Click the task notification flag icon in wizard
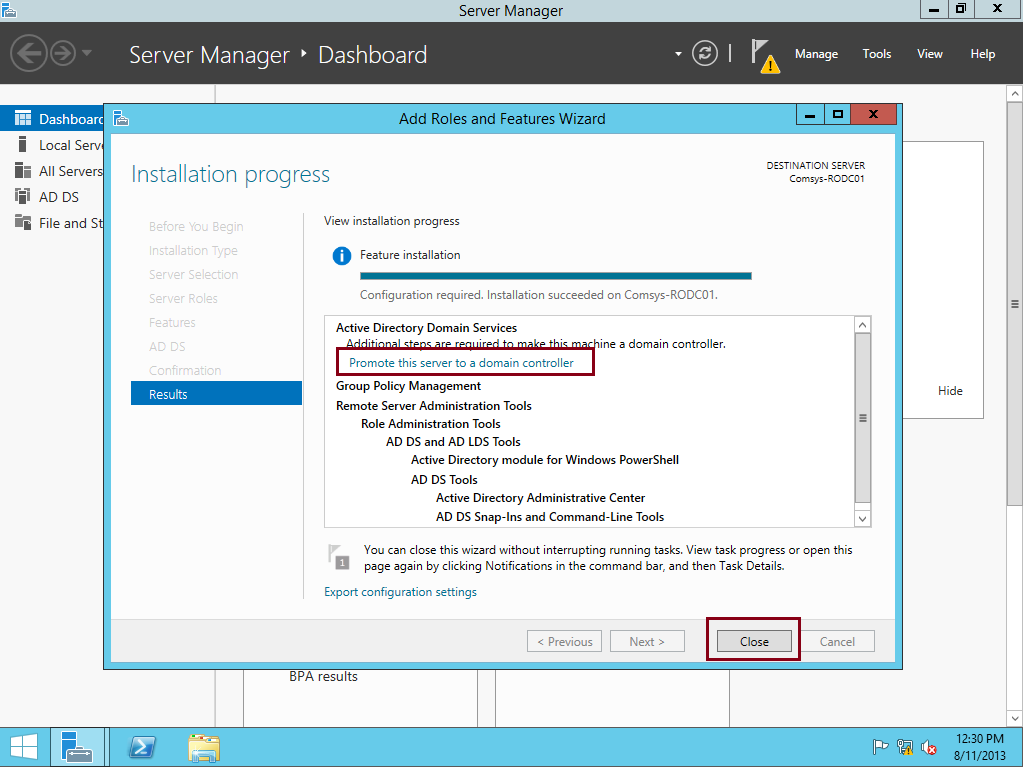 coord(339,557)
